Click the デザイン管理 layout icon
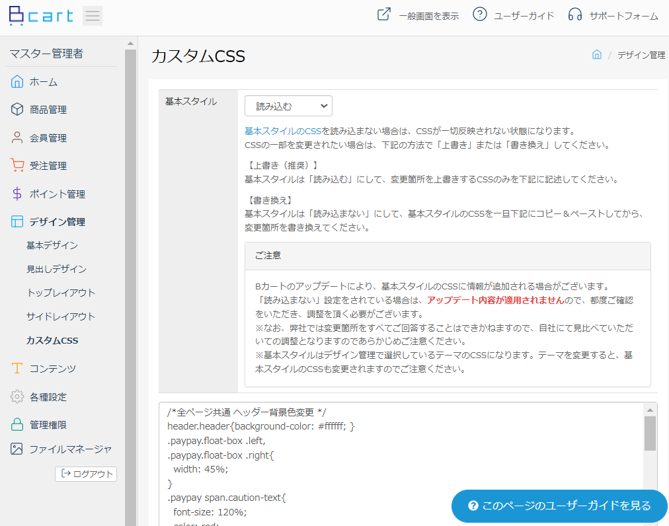The height and width of the screenshot is (526, 669). point(17,221)
